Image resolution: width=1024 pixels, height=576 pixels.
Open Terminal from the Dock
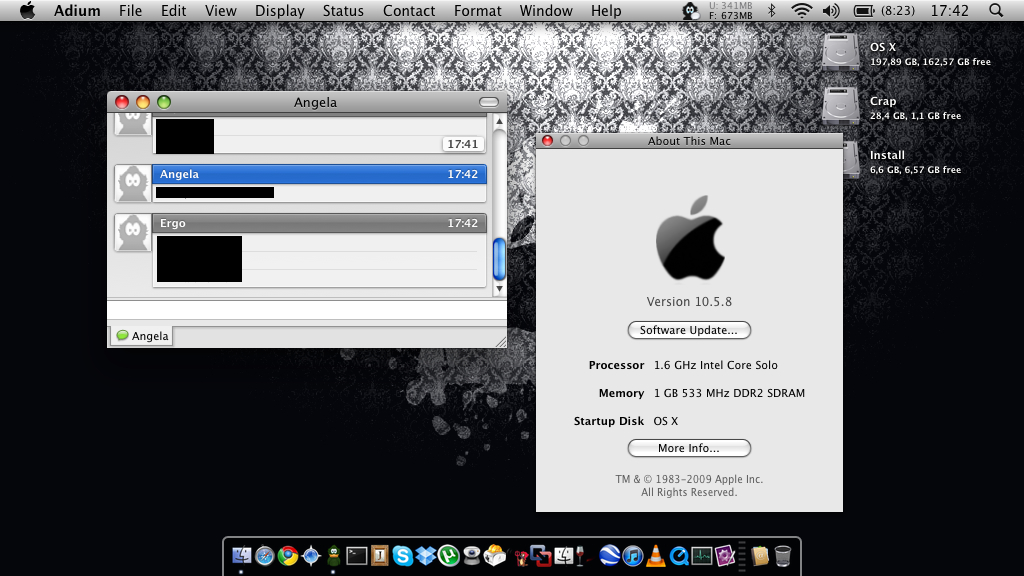pos(357,556)
